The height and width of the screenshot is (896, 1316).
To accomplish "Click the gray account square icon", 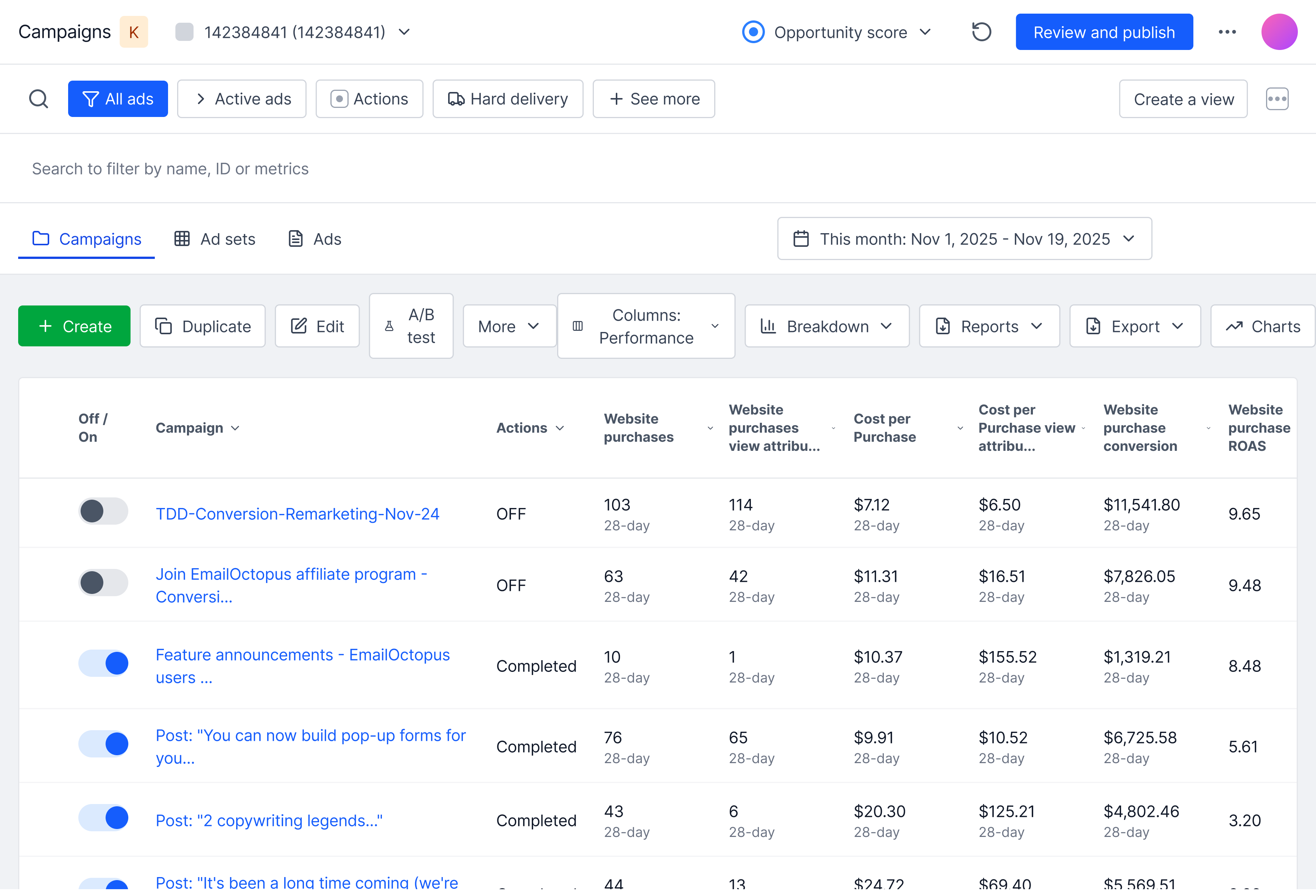I will 184,32.
